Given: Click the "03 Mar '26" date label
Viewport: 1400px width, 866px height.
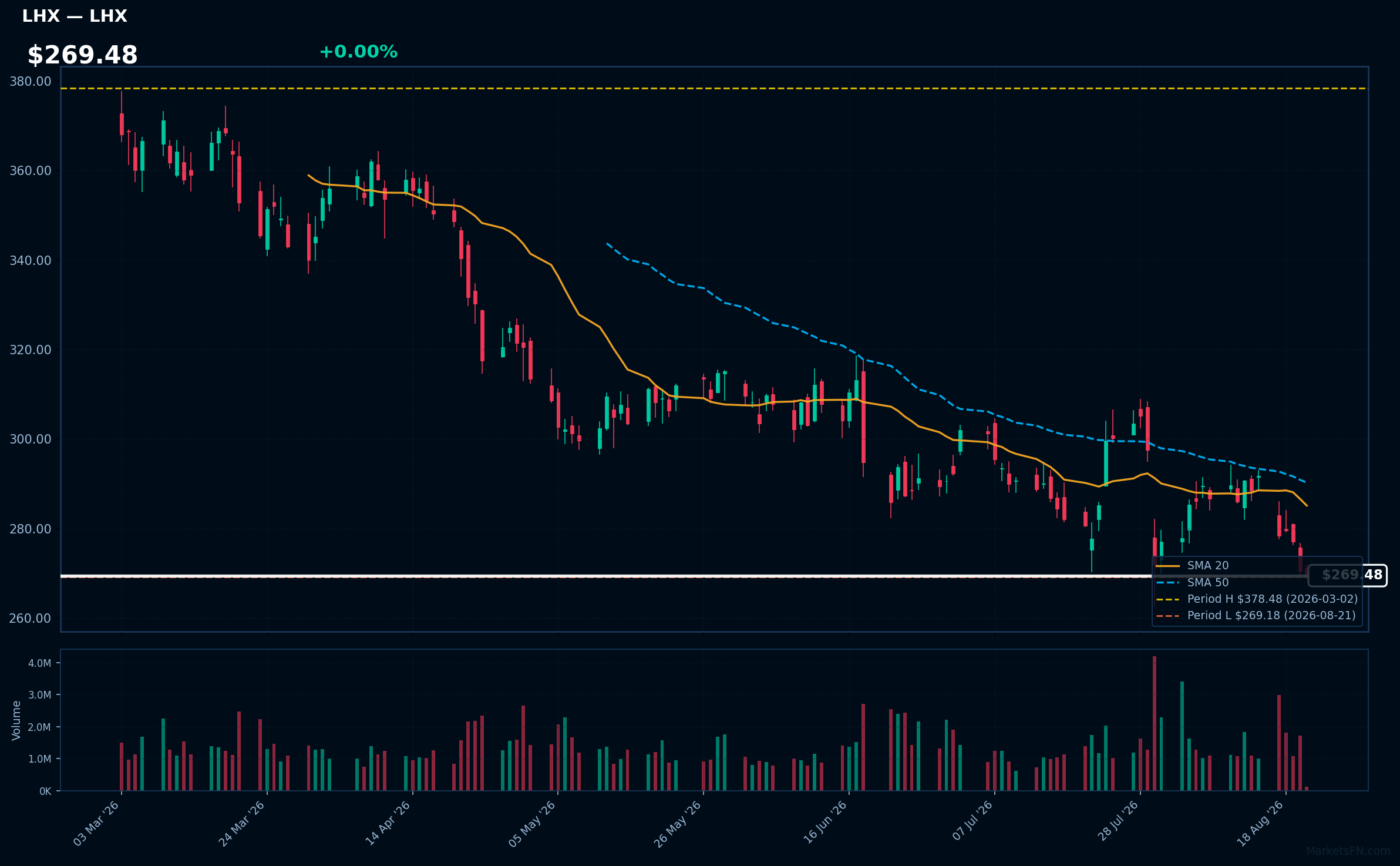Looking at the screenshot, I should (96, 823).
